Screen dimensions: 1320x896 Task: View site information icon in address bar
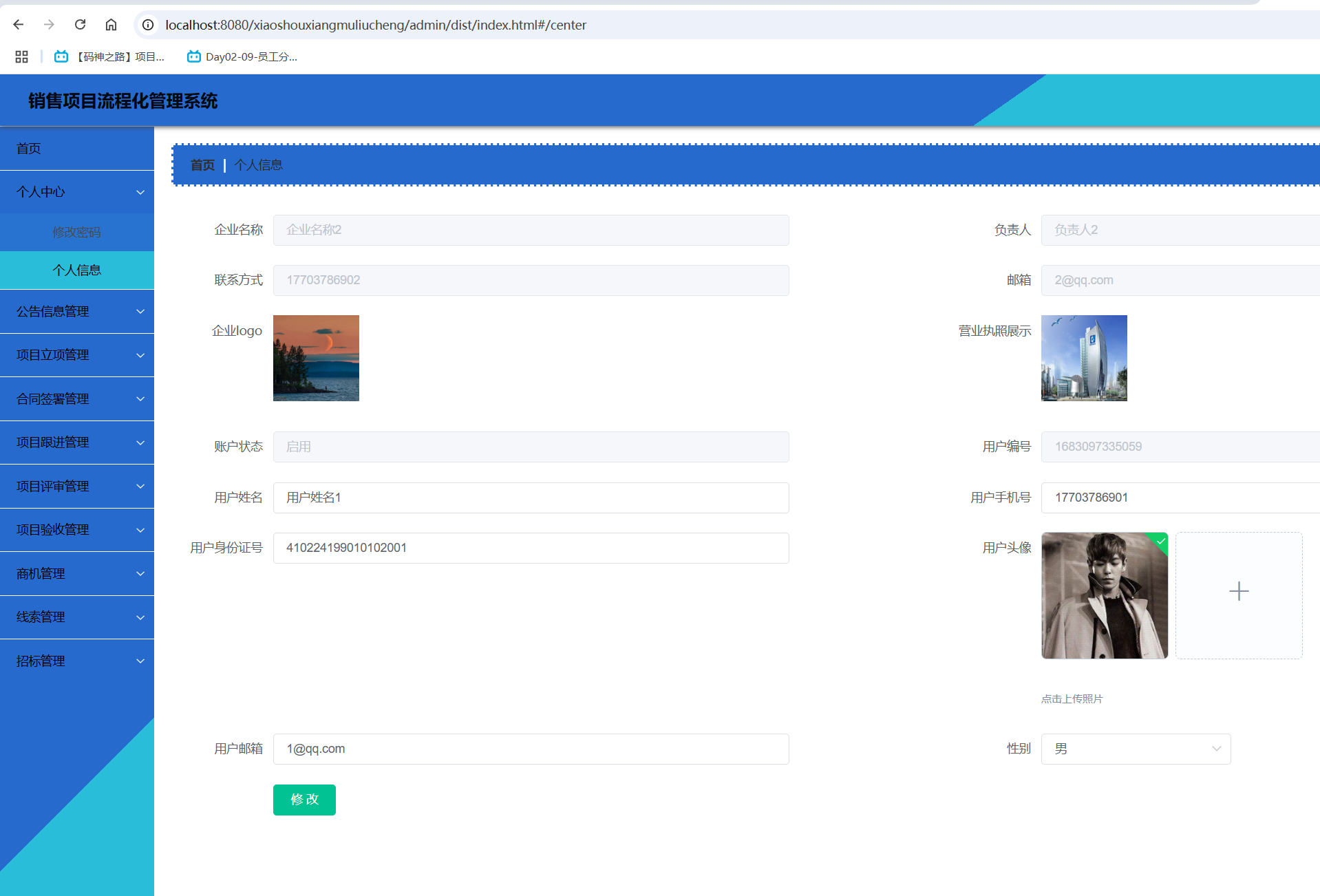(148, 25)
